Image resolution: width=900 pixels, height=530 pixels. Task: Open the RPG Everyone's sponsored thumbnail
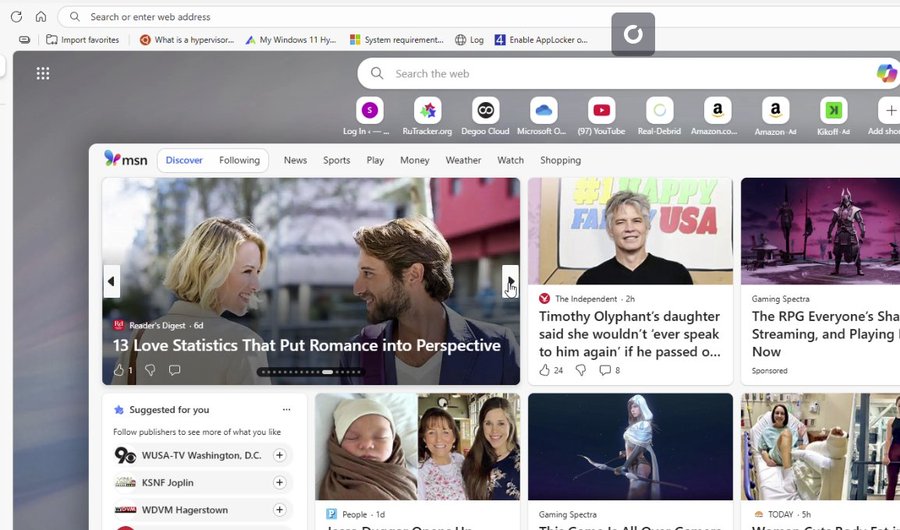click(820, 231)
